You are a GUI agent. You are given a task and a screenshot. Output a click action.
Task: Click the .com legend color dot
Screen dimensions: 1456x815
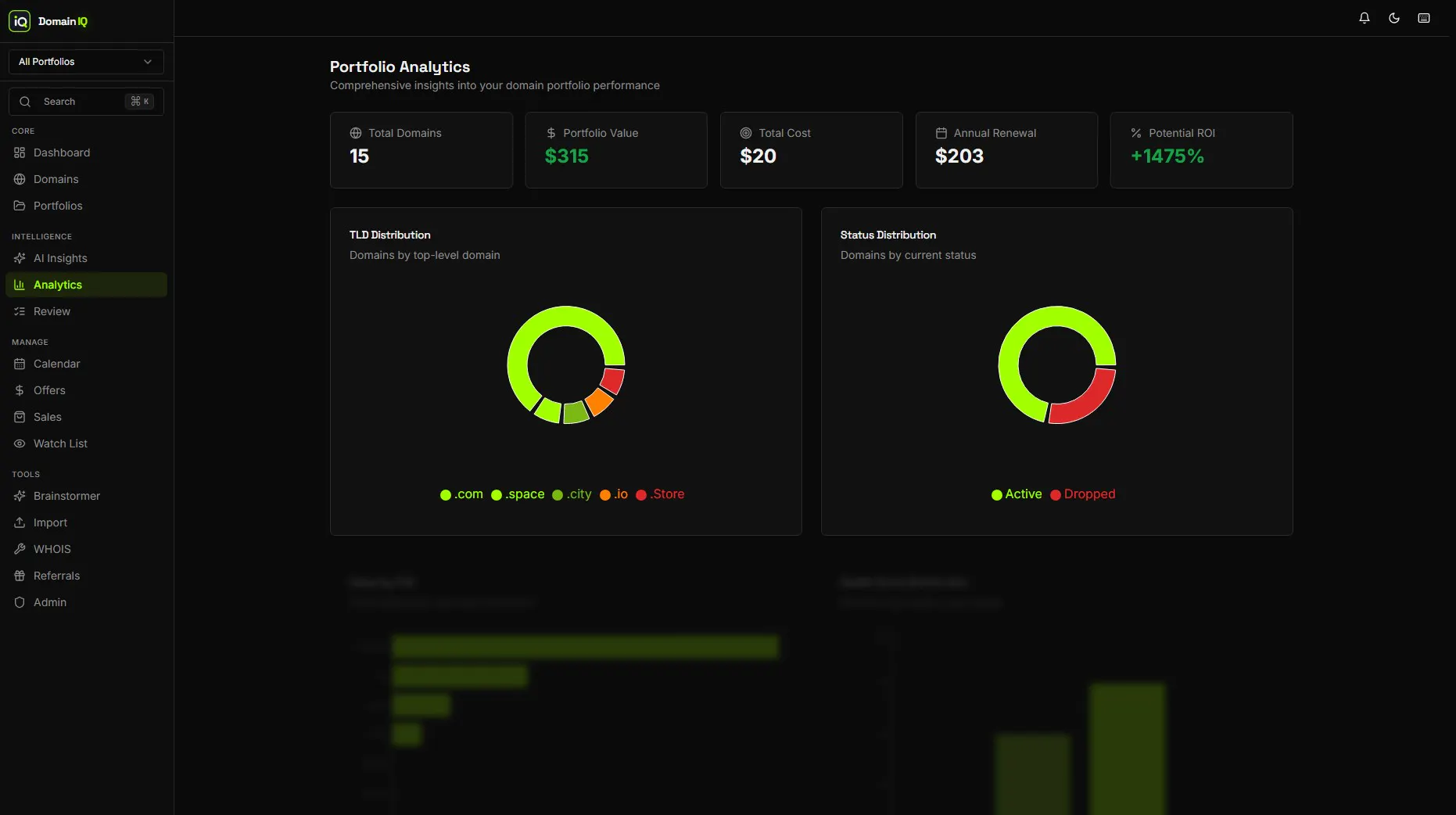(446, 495)
